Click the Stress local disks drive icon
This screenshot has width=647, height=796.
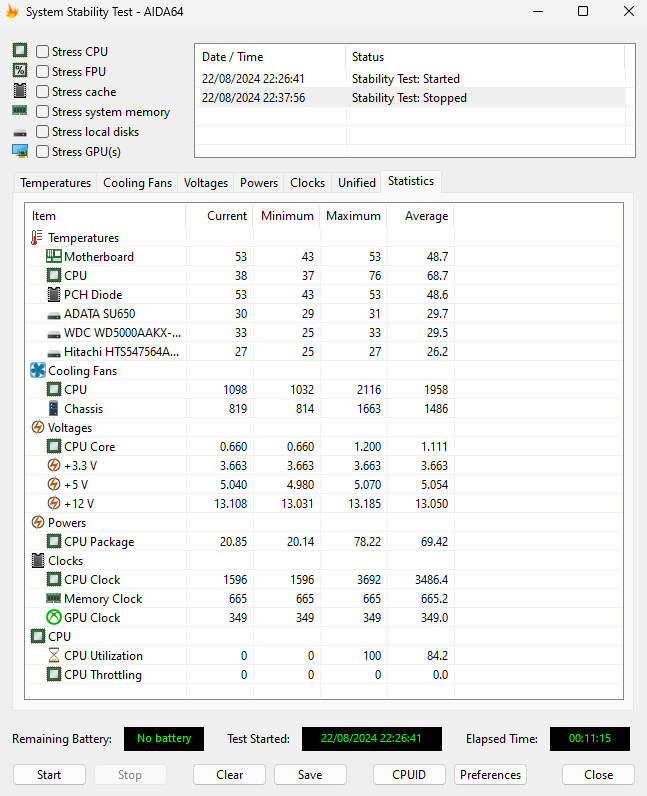[x=20, y=133]
